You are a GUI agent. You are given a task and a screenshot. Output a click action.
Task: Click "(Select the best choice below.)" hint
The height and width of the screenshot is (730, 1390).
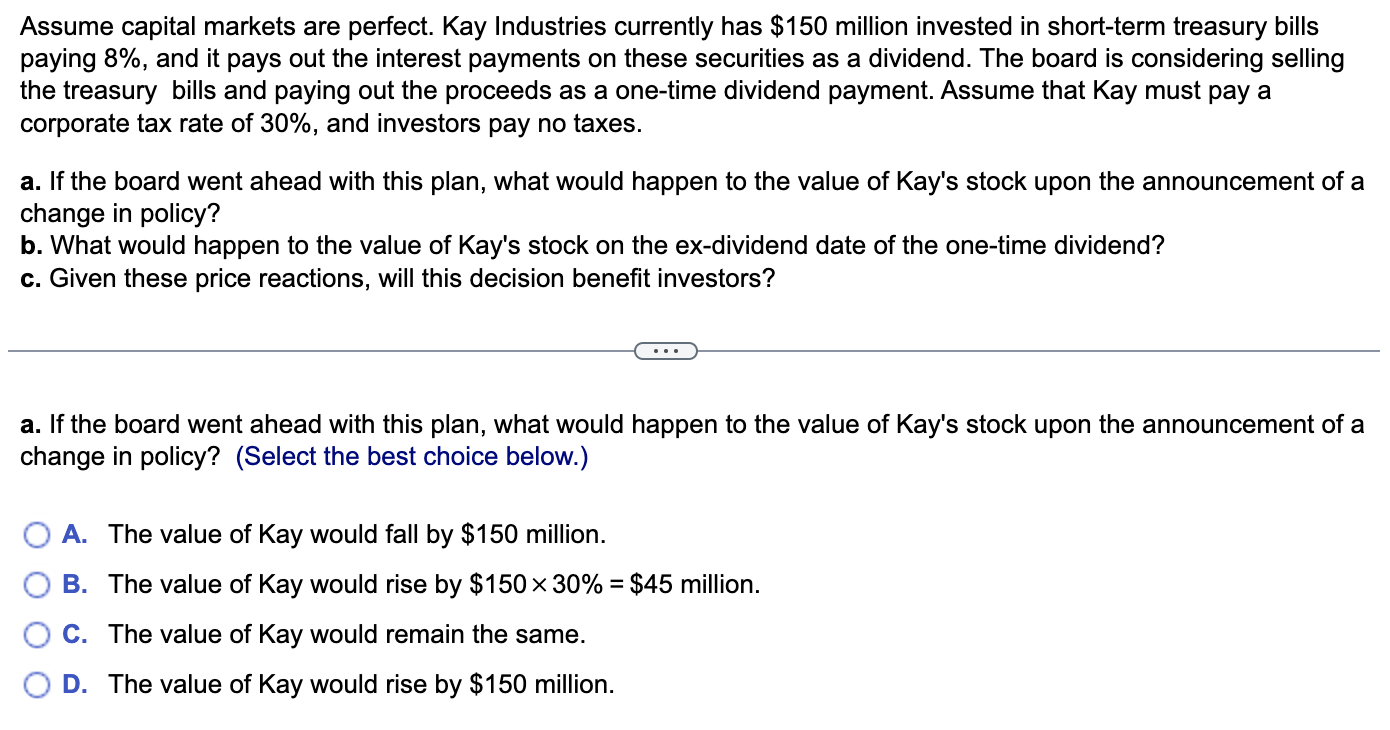tap(412, 457)
